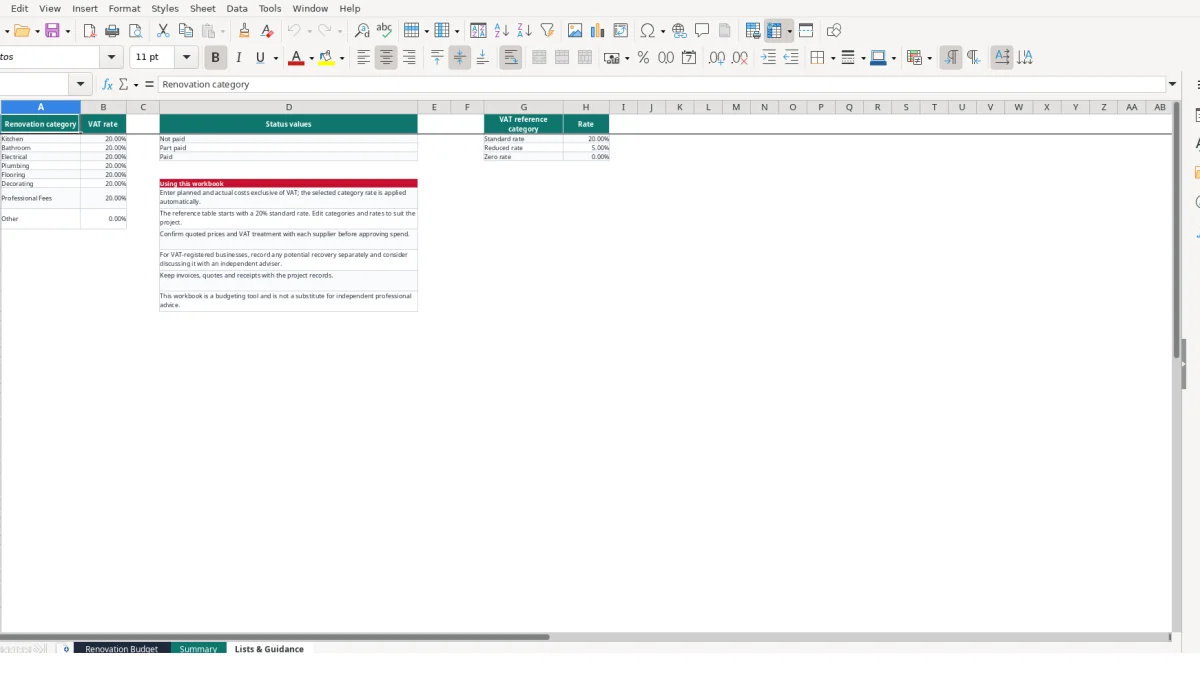Apply the blue border color

[877, 58]
